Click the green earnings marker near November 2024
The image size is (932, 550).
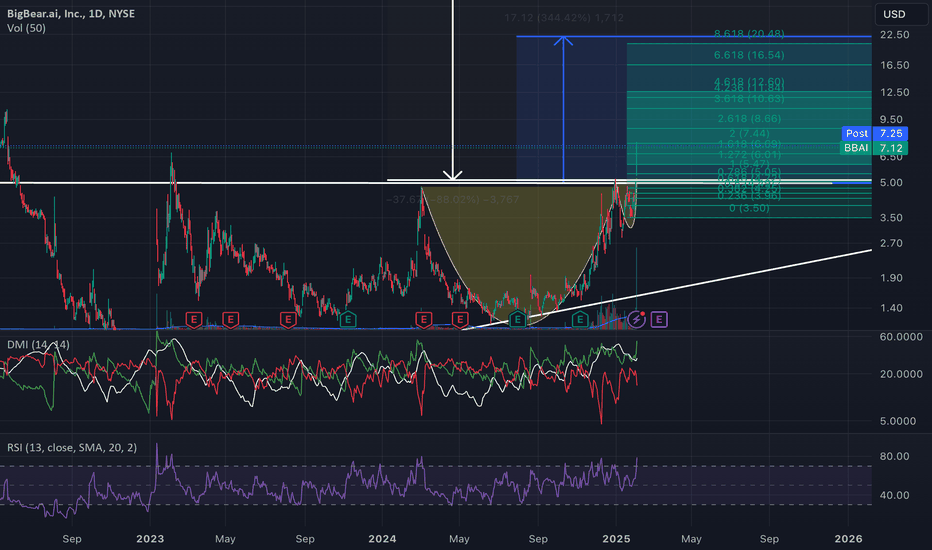click(x=580, y=320)
